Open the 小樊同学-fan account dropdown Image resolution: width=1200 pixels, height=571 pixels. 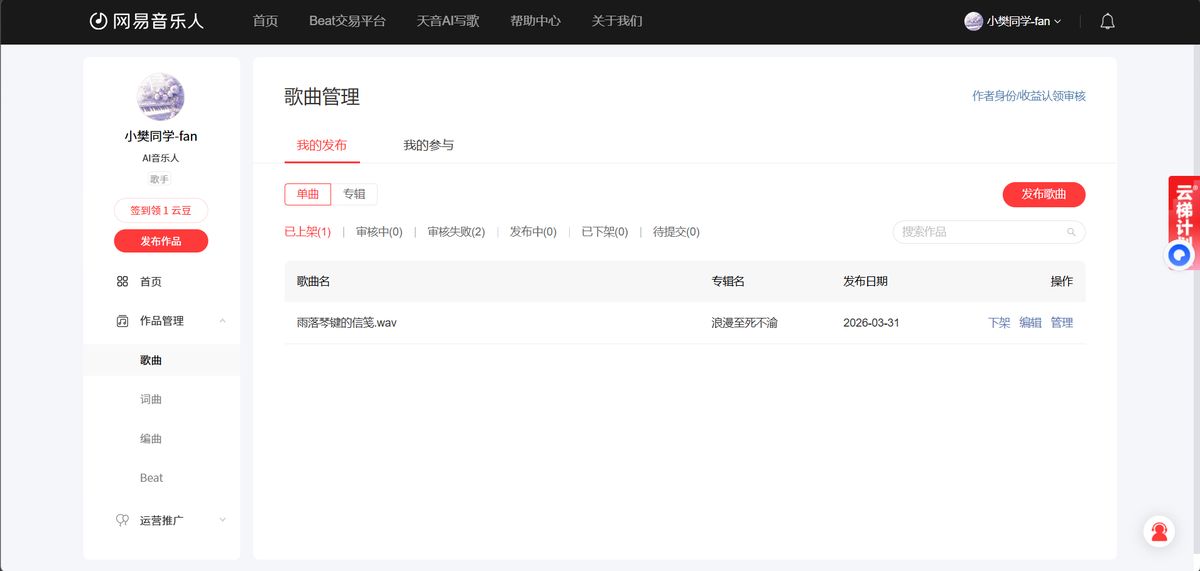click(1013, 21)
